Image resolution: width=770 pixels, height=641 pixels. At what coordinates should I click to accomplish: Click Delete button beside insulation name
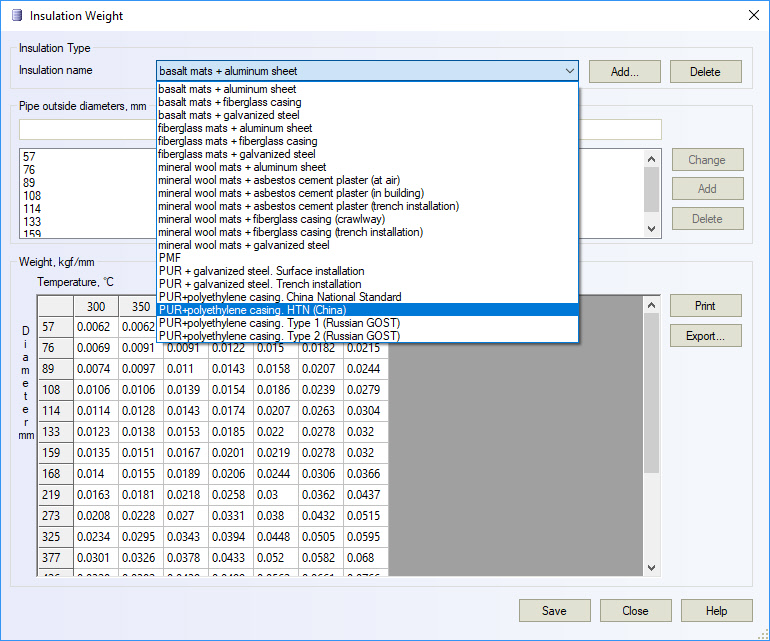(706, 72)
